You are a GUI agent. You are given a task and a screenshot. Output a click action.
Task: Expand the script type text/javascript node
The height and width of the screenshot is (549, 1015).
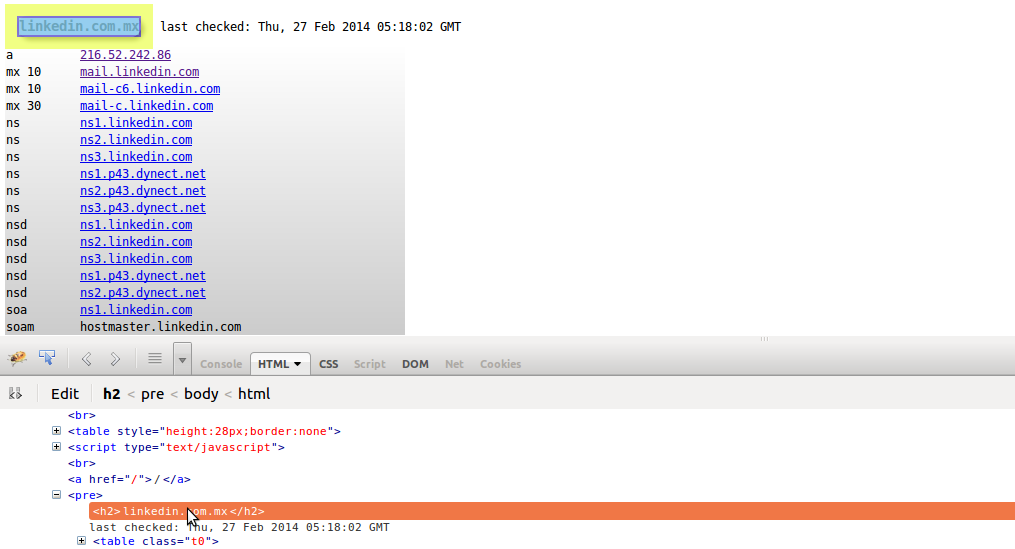(57, 447)
